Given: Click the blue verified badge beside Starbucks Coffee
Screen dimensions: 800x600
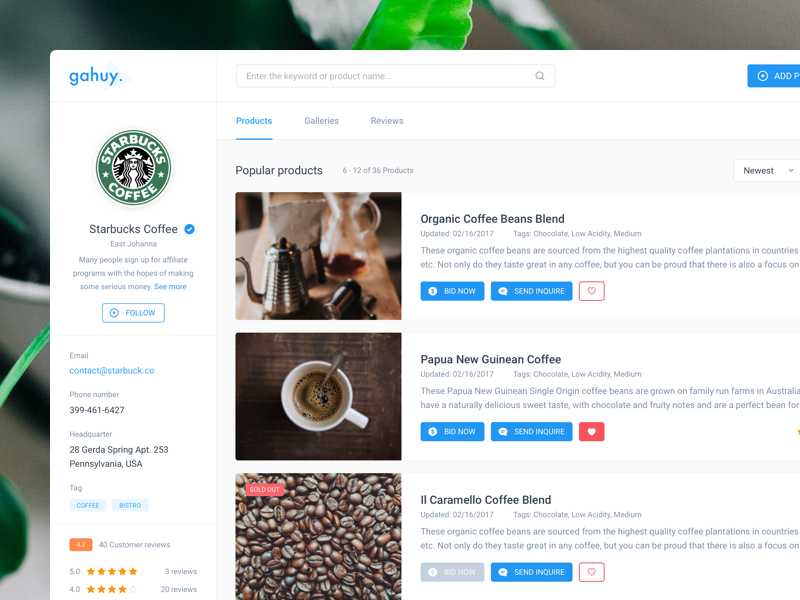Looking at the screenshot, I should 189,229.
